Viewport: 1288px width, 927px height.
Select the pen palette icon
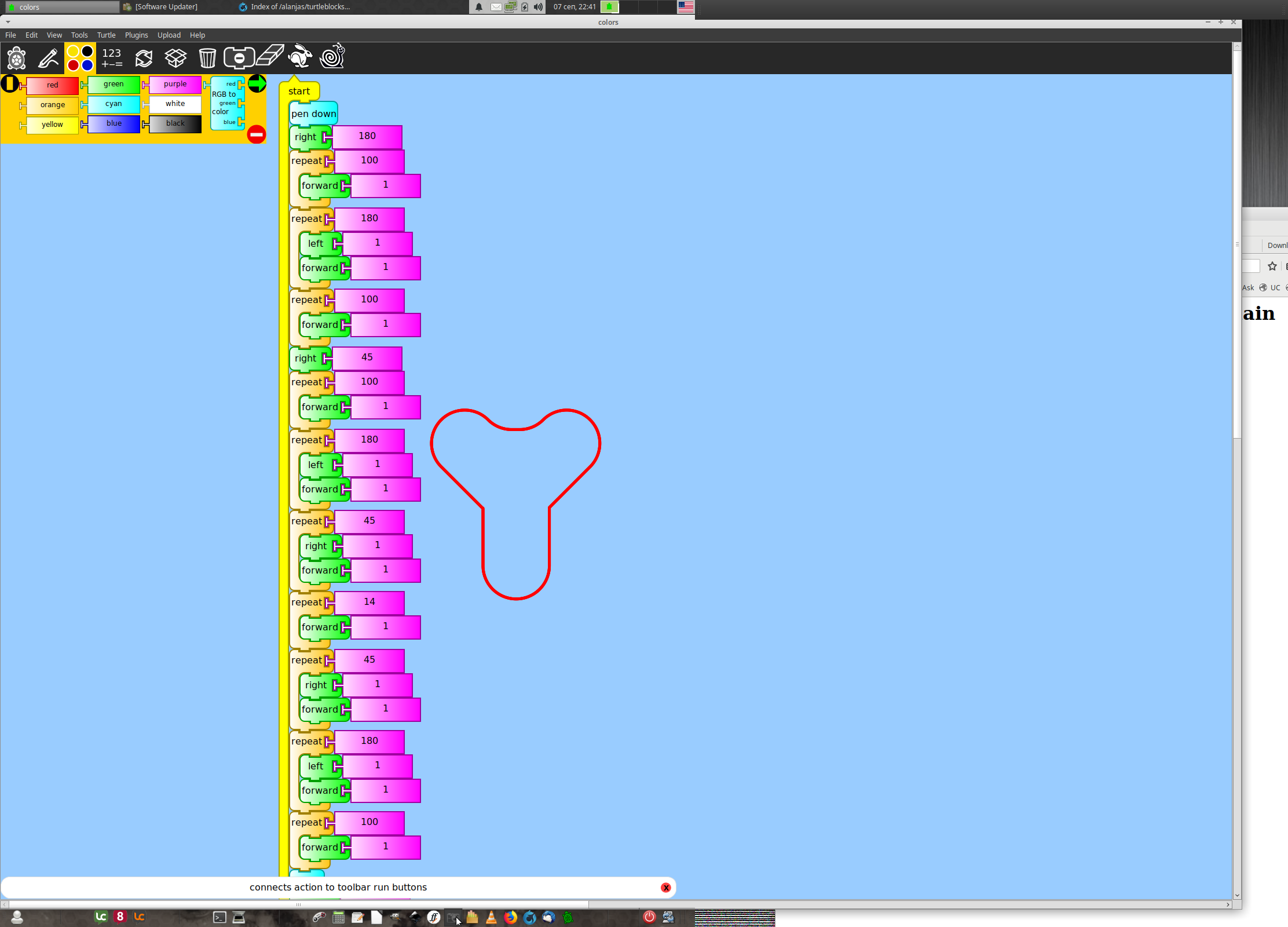[48, 58]
